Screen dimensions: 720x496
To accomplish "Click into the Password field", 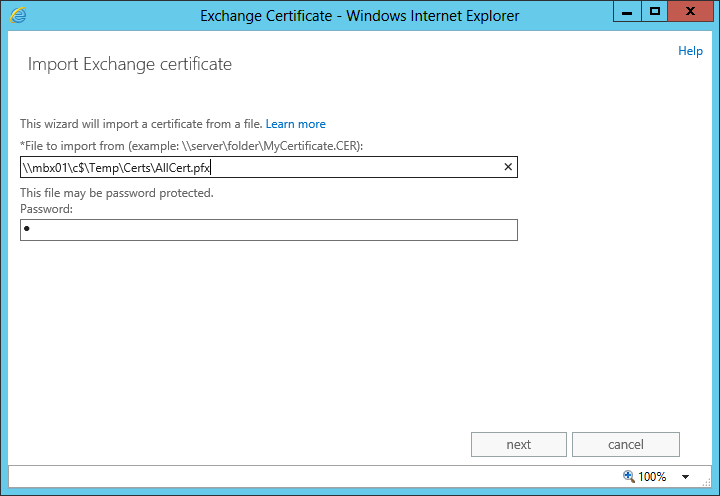I will tap(268, 230).
